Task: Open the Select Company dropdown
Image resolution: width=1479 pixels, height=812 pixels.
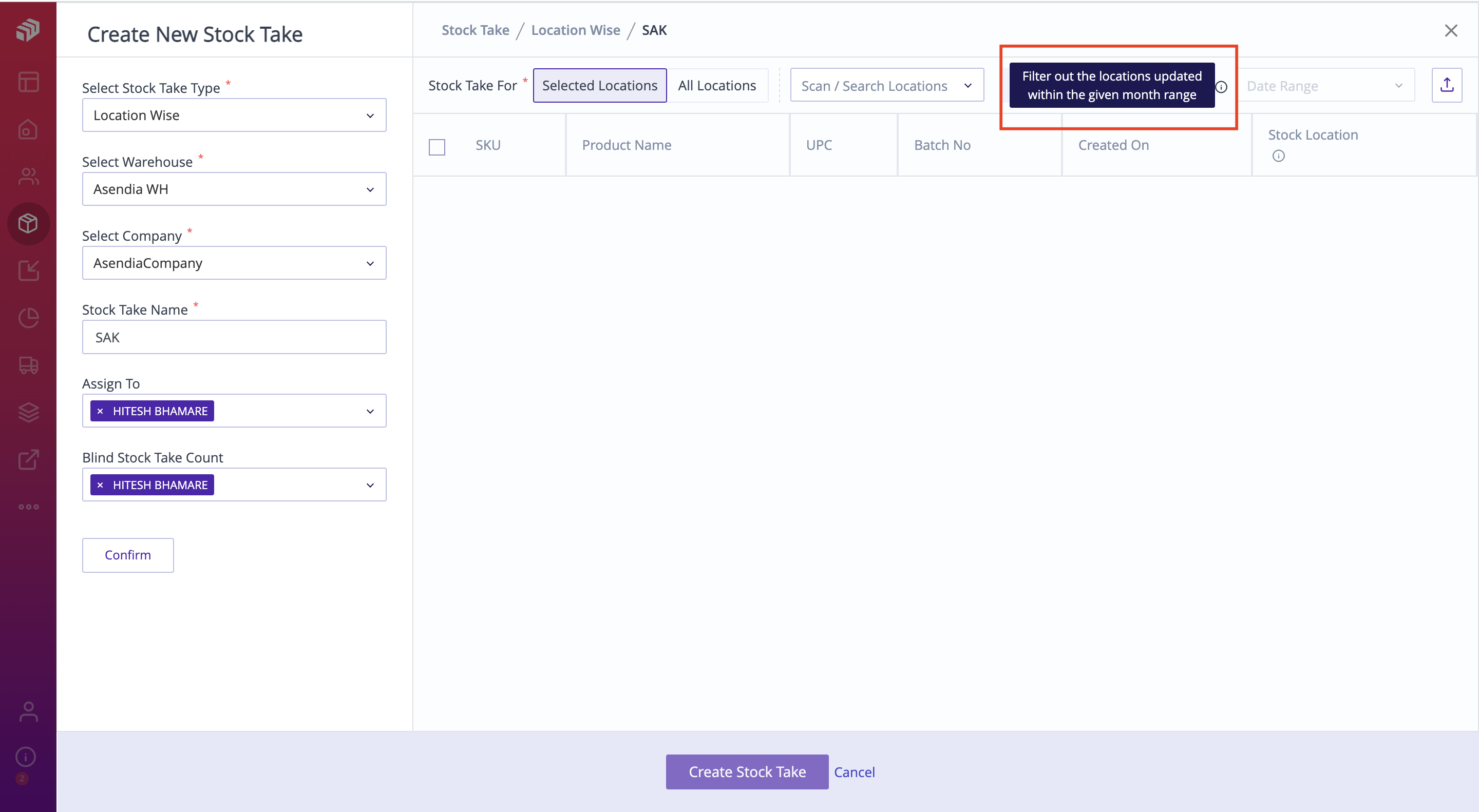Action: click(234, 263)
